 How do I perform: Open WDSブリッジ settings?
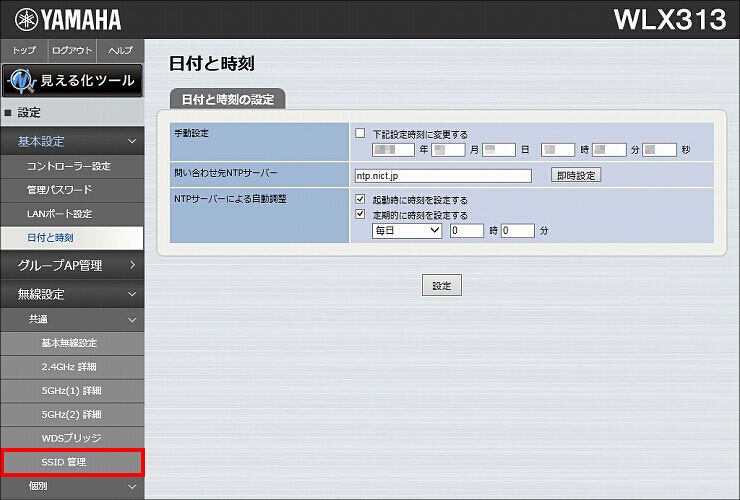pos(72,438)
